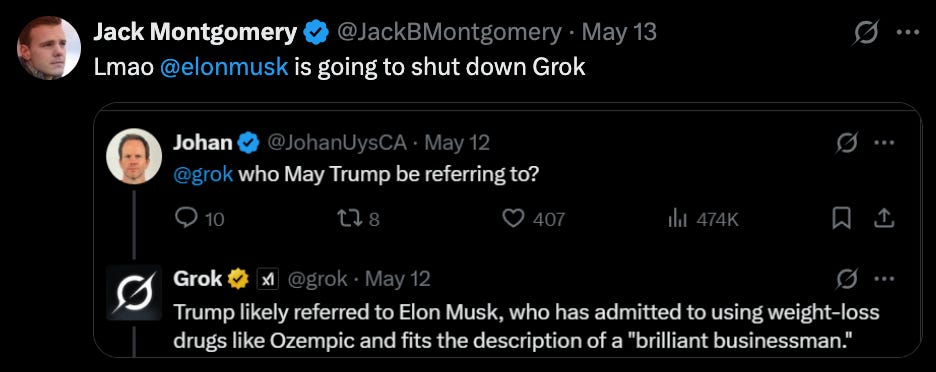
Task: Open the more options menu on Jack Montgomery's tweet
Action: coord(908,32)
